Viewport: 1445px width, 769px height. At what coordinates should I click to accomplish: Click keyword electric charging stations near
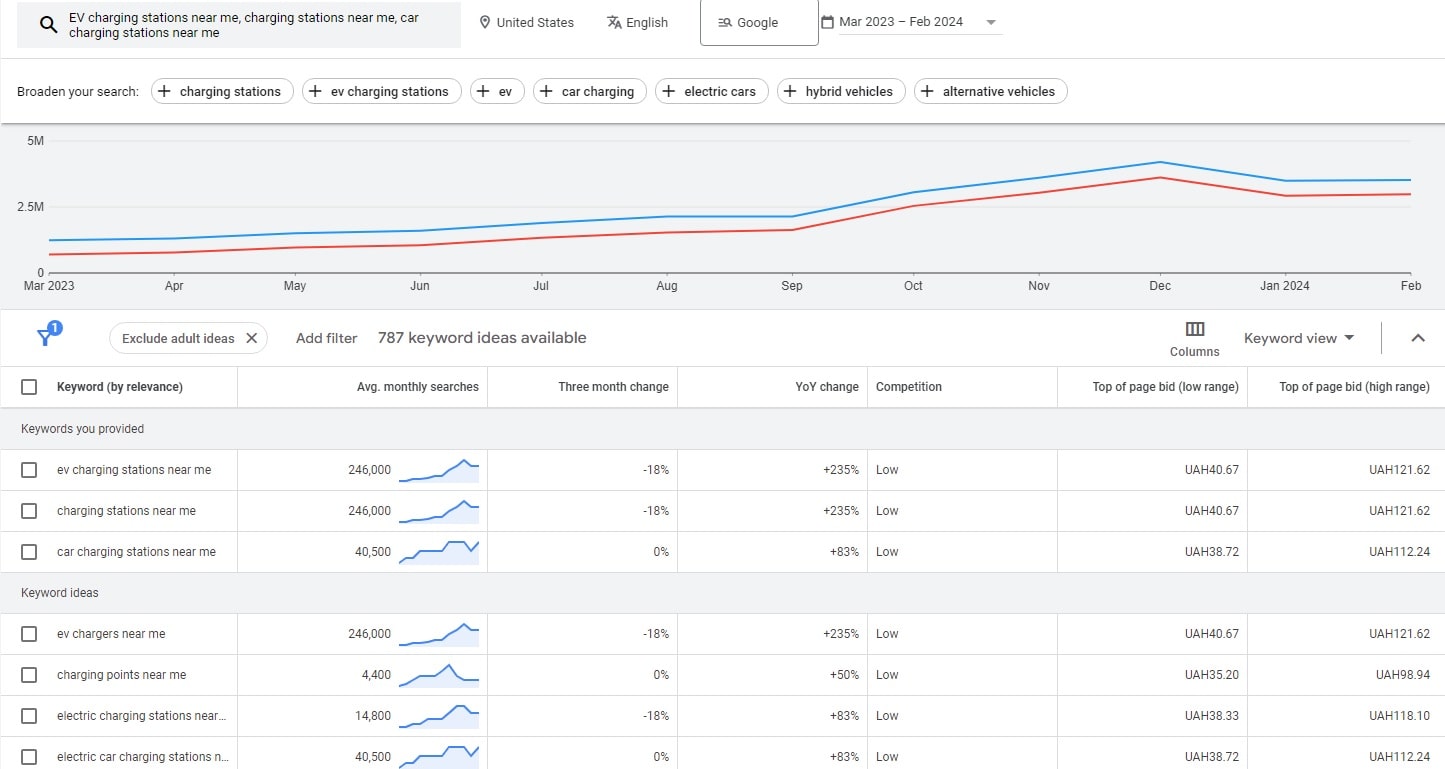(x=141, y=716)
